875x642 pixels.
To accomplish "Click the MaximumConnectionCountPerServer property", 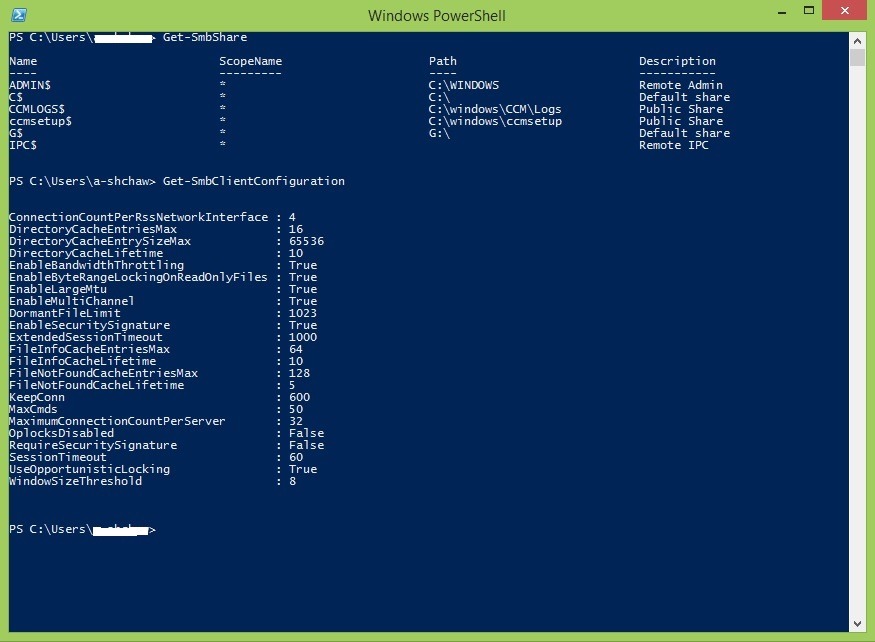I will click(117, 421).
